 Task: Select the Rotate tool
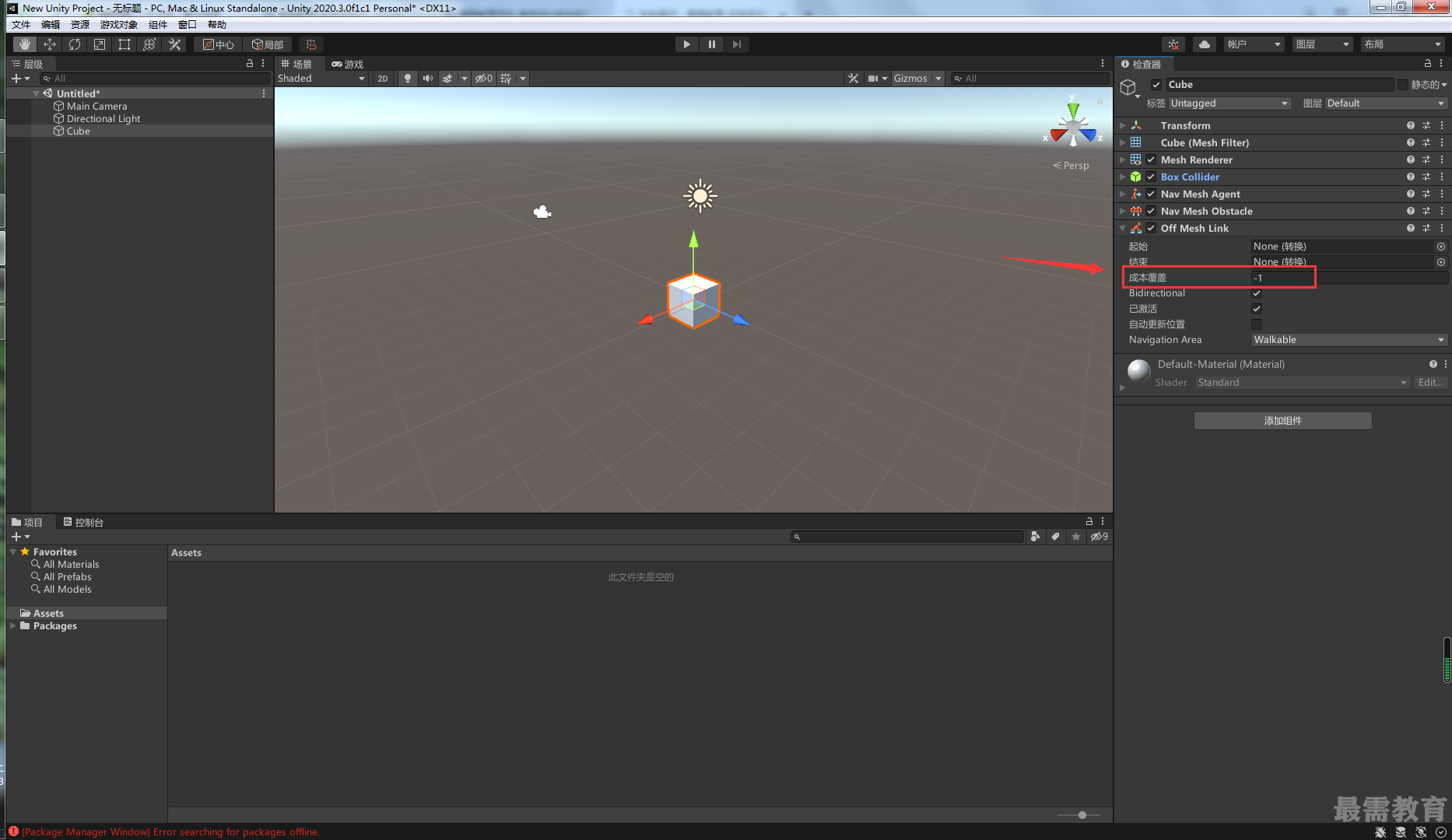click(74, 44)
